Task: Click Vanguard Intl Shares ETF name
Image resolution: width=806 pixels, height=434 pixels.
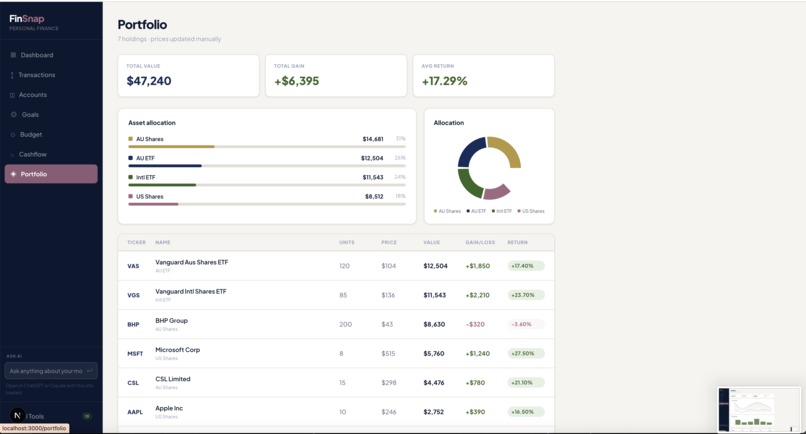Action: tap(191, 292)
